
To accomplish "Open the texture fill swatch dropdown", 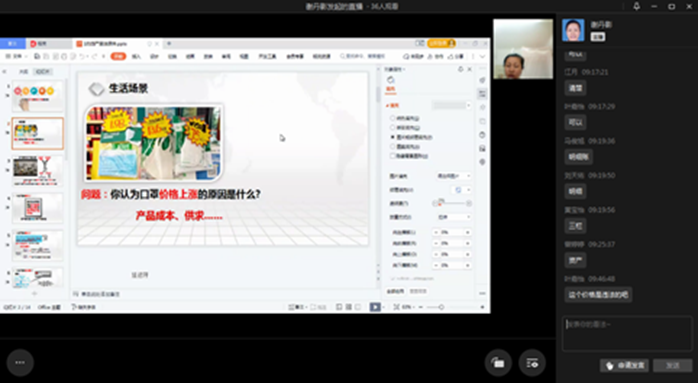I will pyautogui.click(x=461, y=190).
